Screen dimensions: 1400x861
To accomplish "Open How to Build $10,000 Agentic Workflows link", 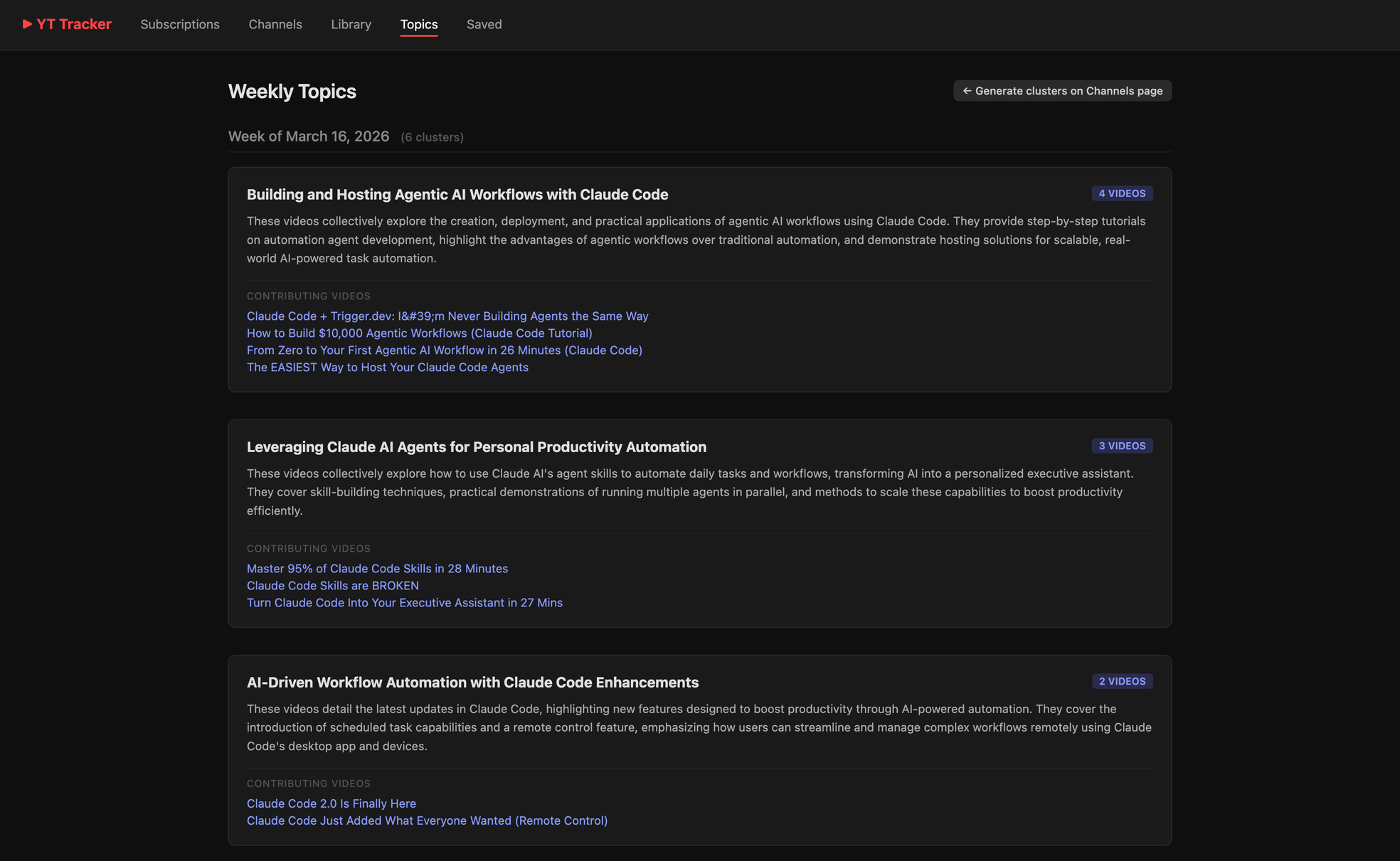I will click(x=420, y=333).
